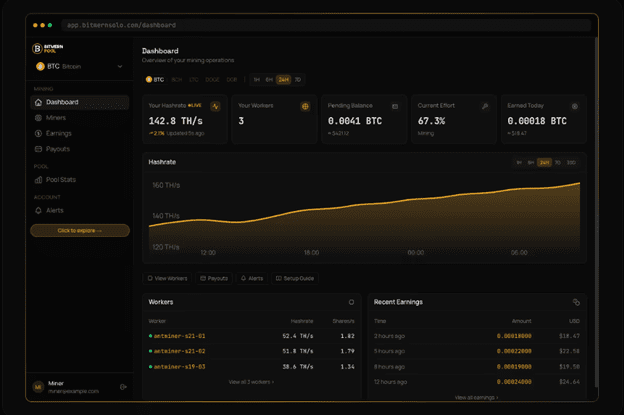This screenshot has width=624, height=415.
Task: Refresh the Workers panel via its icon
Action: (351, 301)
